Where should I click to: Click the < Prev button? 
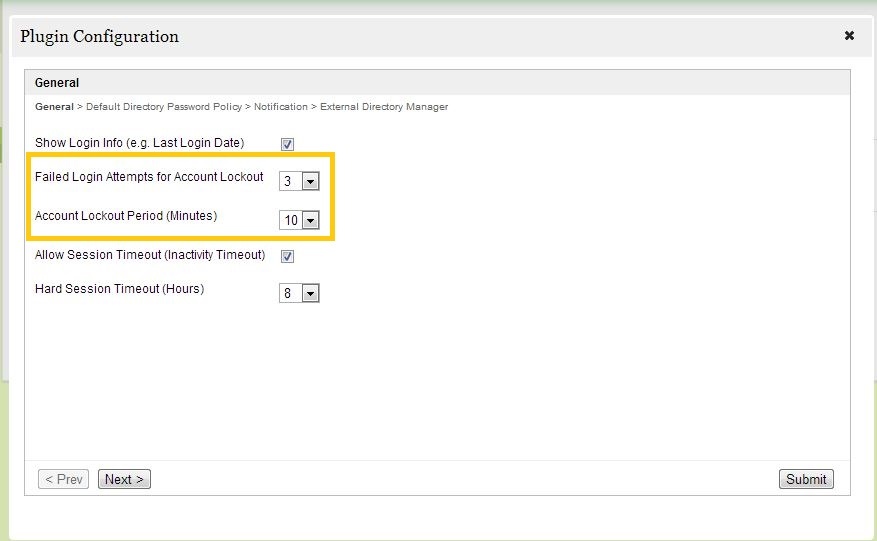point(64,479)
